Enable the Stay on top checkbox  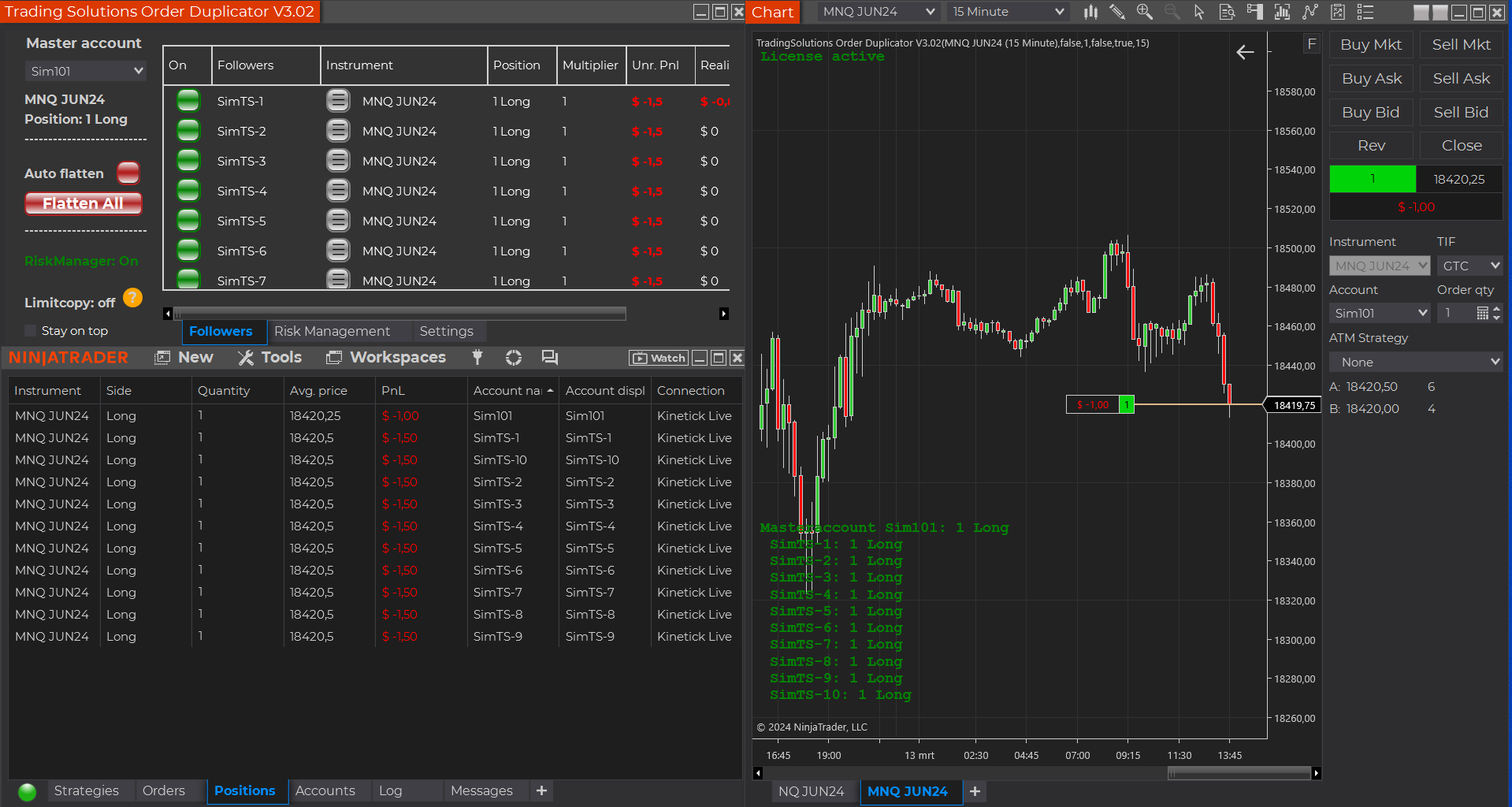(31, 331)
